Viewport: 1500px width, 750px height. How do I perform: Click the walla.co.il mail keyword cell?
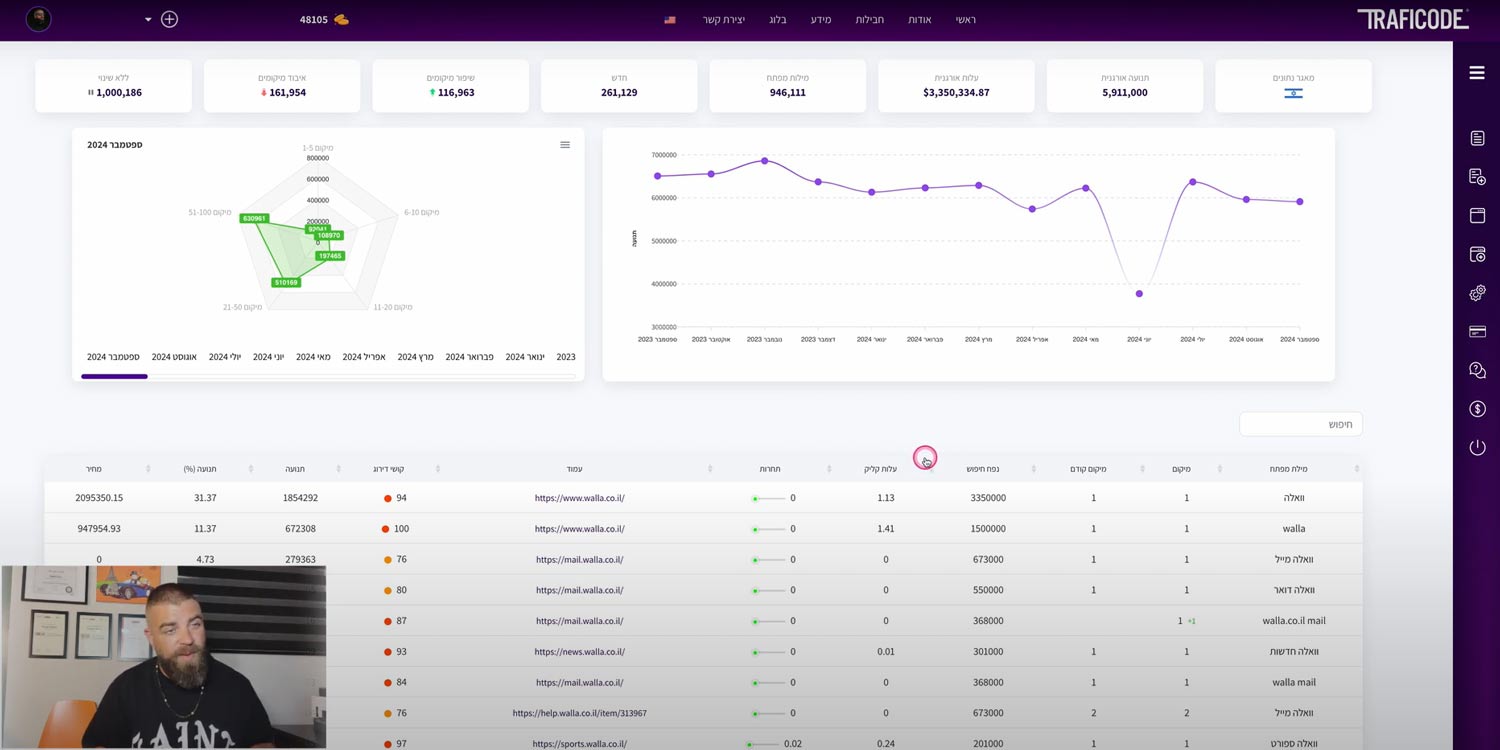click(x=1294, y=621)
